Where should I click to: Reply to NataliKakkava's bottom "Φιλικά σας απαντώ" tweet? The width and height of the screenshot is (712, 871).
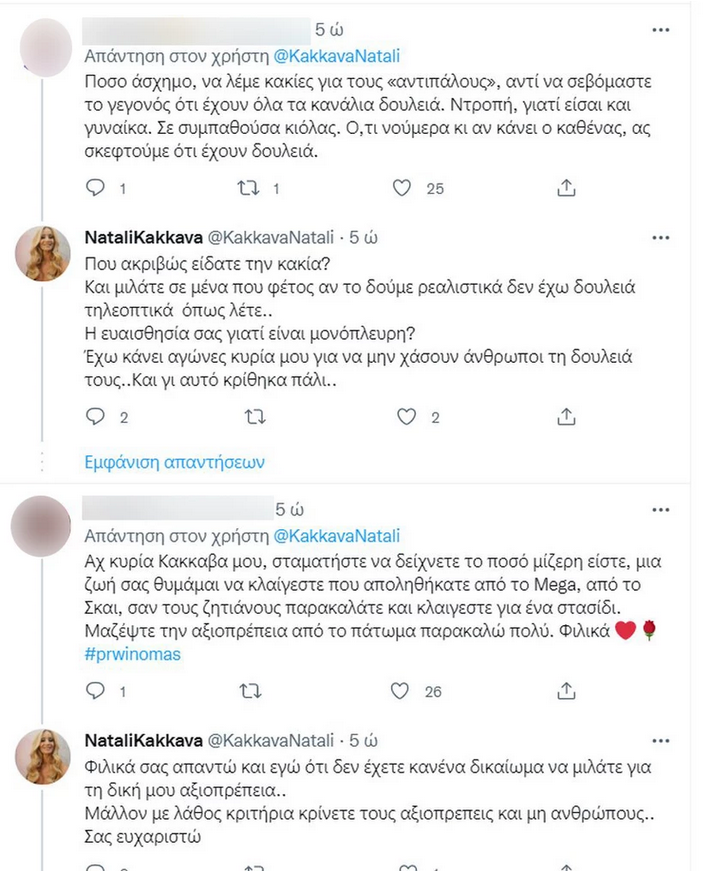pos(95,864)
